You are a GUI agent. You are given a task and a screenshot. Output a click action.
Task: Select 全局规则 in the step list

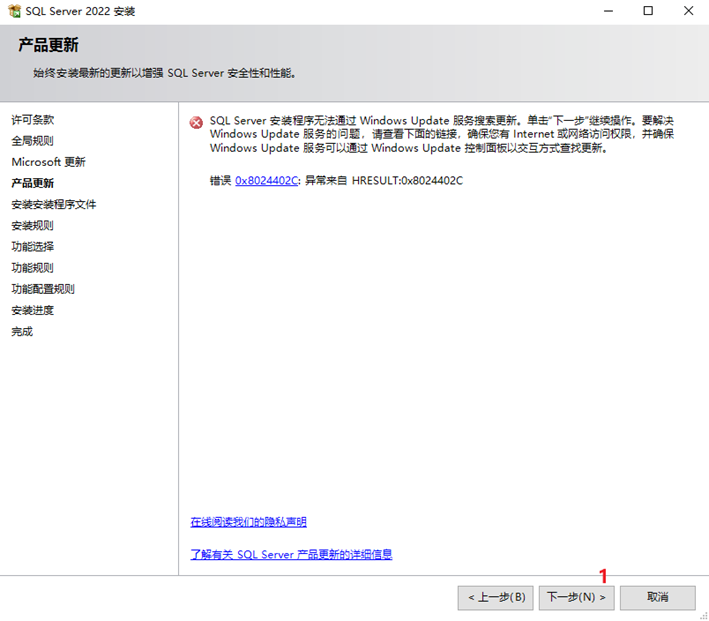click(x=33, y=141)
